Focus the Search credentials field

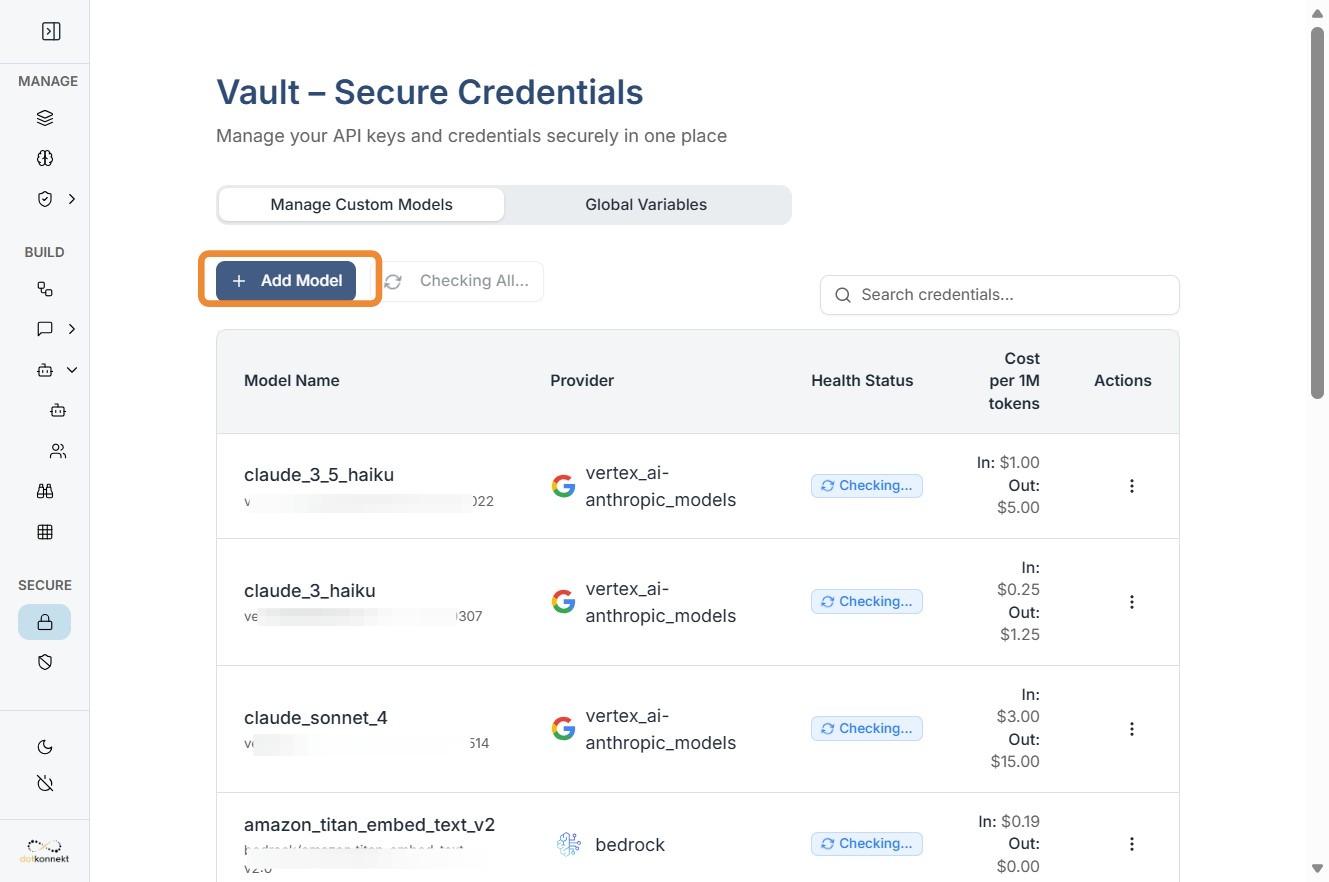click(x=1010, y=295)
